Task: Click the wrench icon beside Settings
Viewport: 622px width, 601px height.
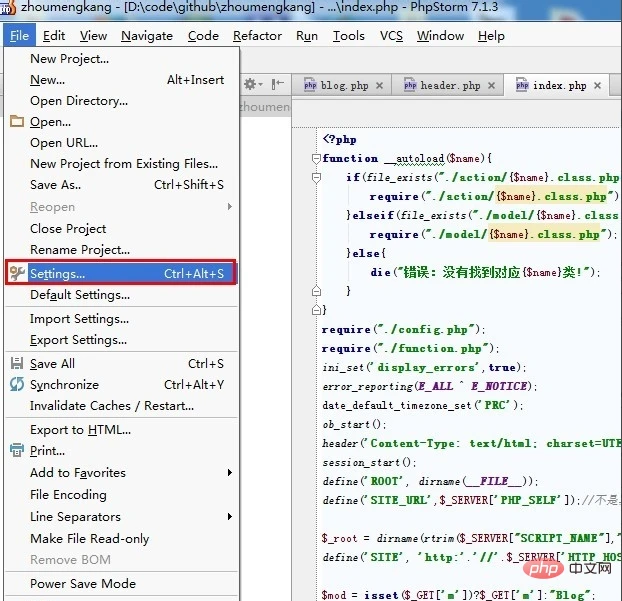Action: click(x=17, y=273)
